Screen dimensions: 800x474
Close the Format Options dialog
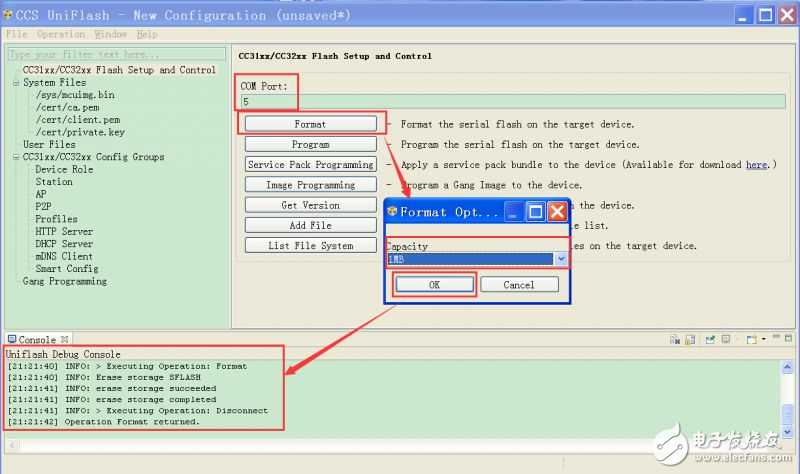(557, 211)
